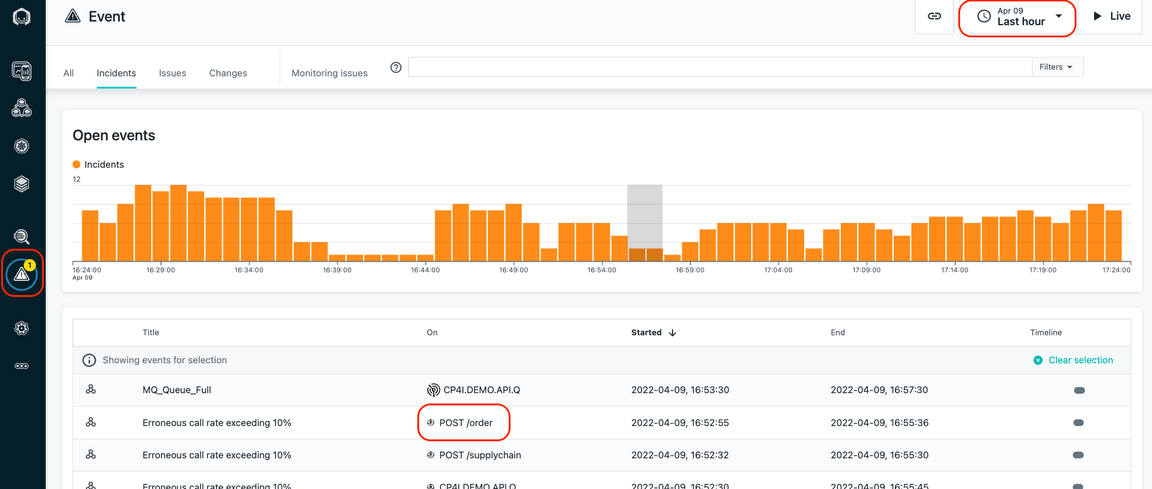The height and width of the screenshot is (489, 1152).
Task: Start Live mode
Action: click(x=1112, y=16)
